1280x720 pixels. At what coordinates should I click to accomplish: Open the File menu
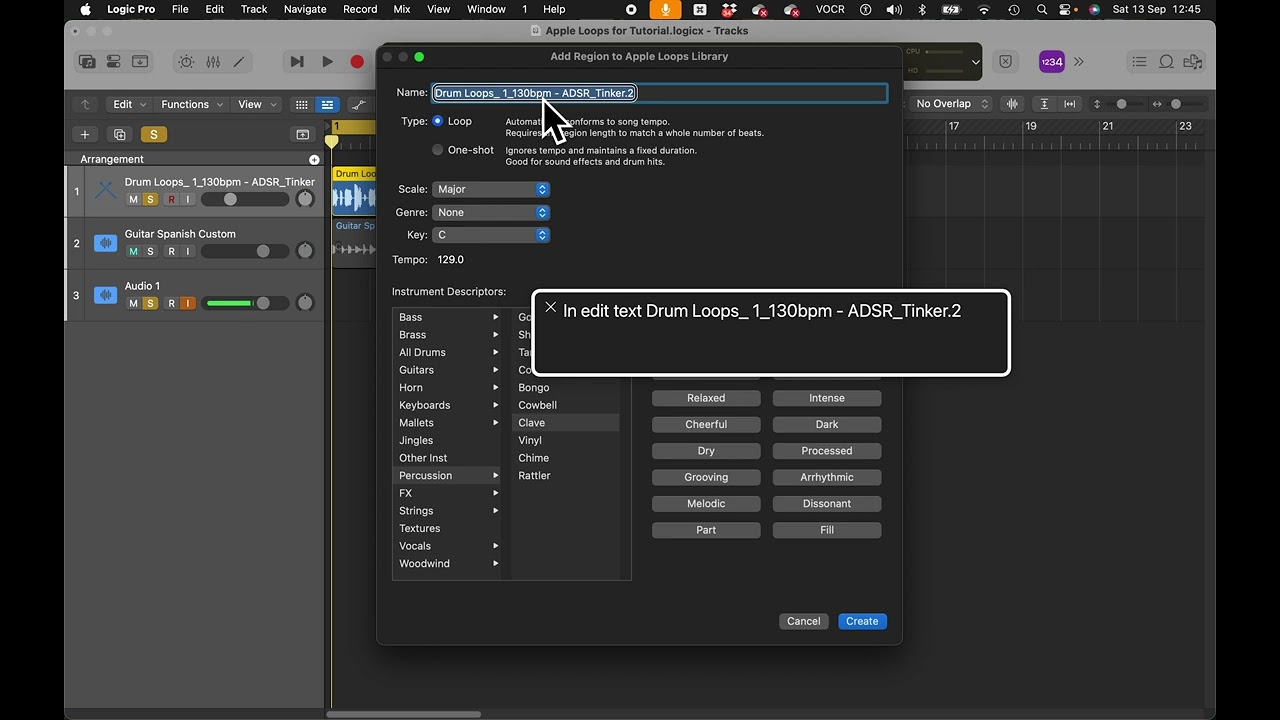pyautogui.click(x=180, y=9)
